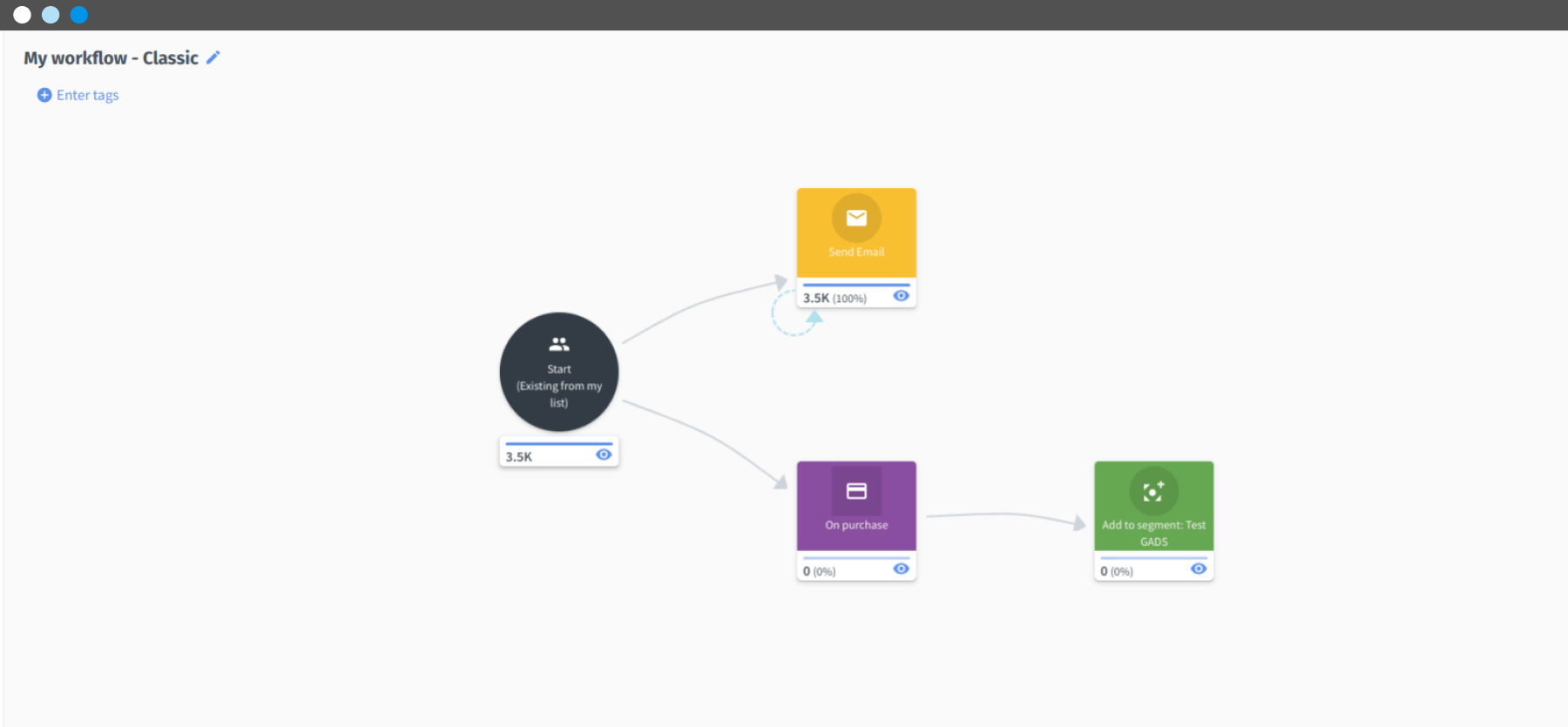Click the progress bar under Send Email
The width and height of the screenshot is (1568, 727).
[856, 285]
